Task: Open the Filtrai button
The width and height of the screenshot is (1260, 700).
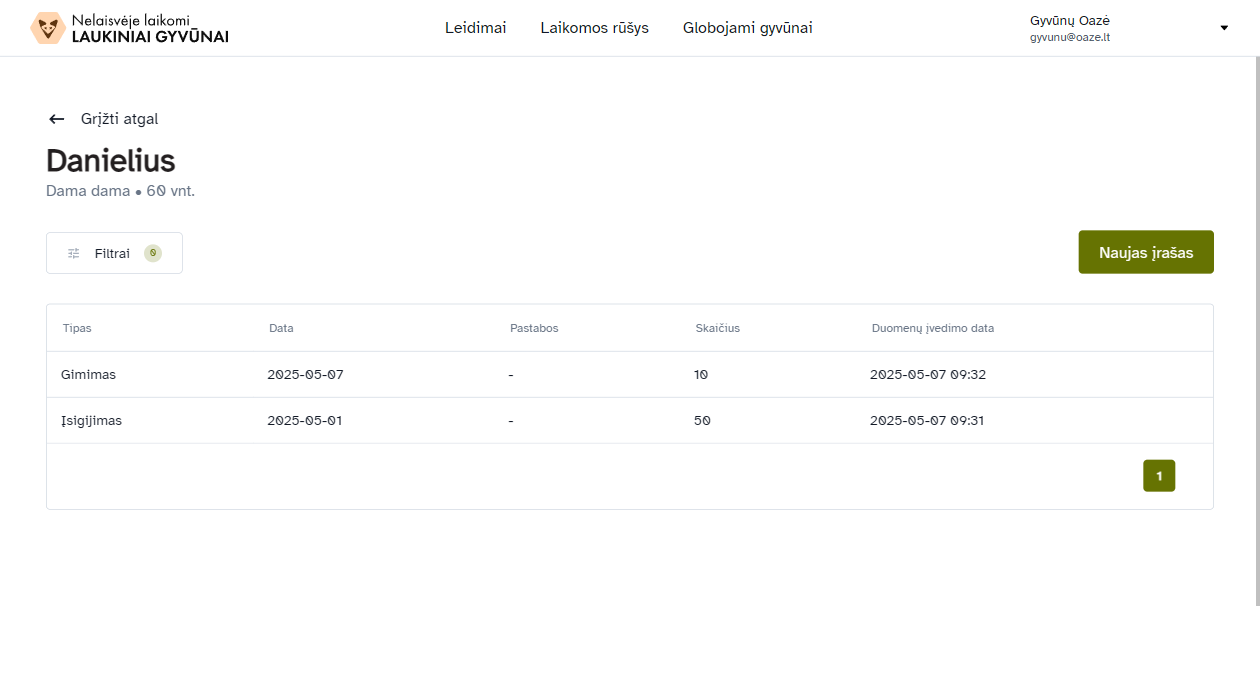Action: (114, 253)
